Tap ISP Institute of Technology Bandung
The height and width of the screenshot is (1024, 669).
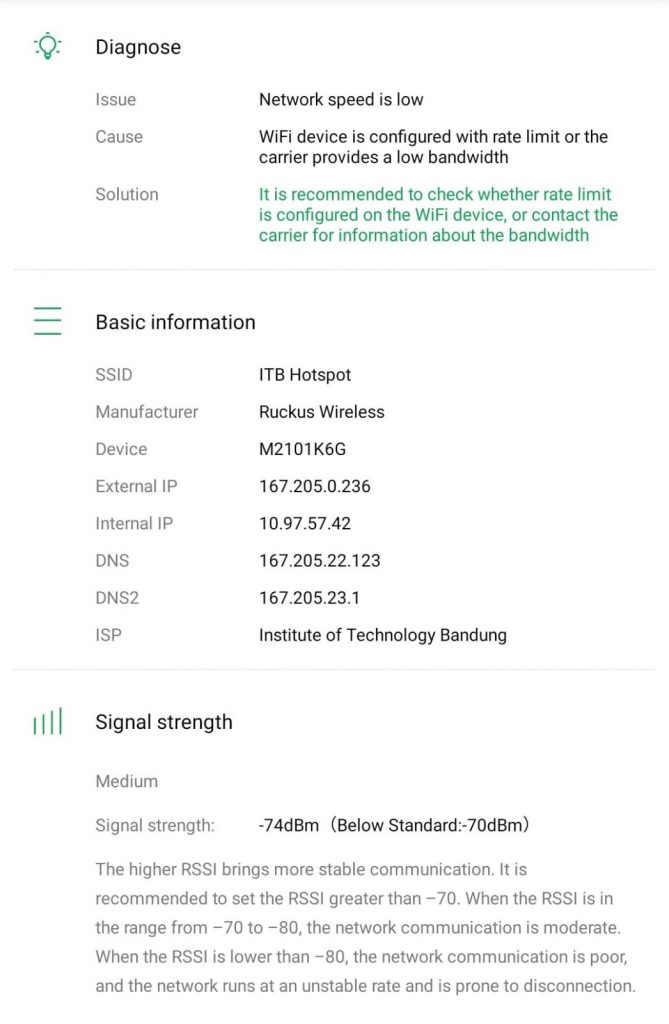point(382,635)
